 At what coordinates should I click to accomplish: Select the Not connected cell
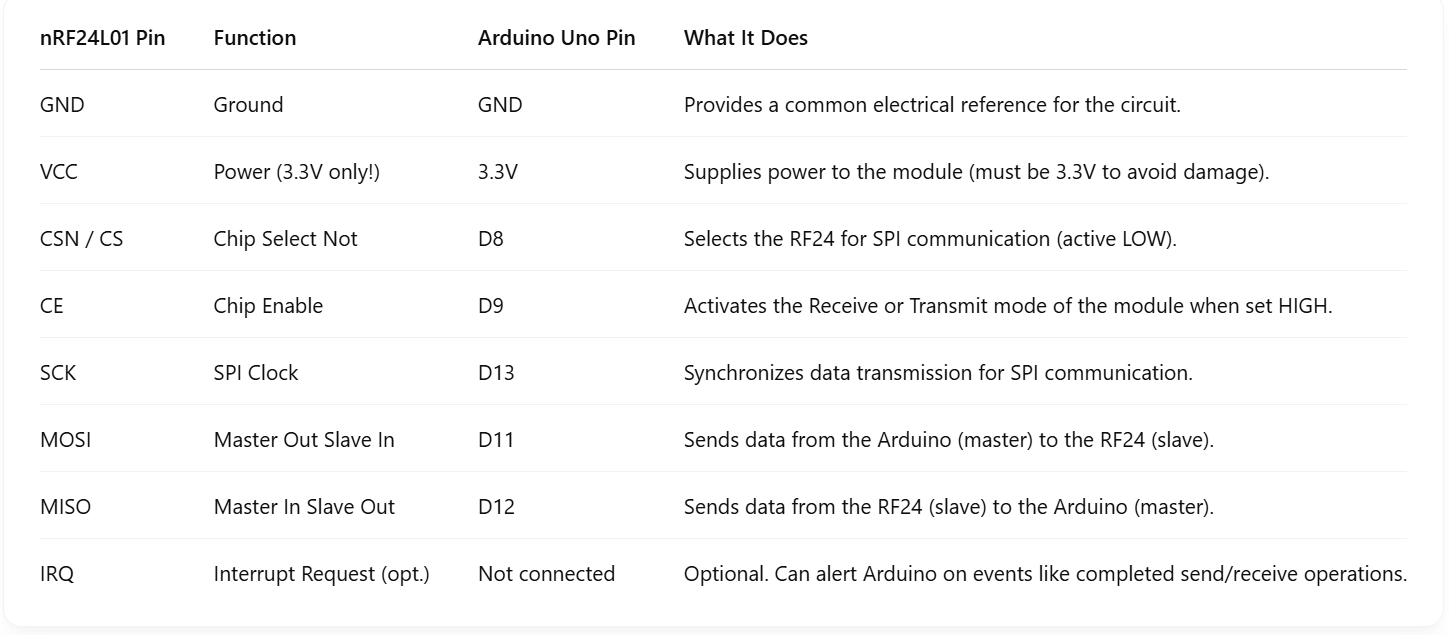[547, 574]
